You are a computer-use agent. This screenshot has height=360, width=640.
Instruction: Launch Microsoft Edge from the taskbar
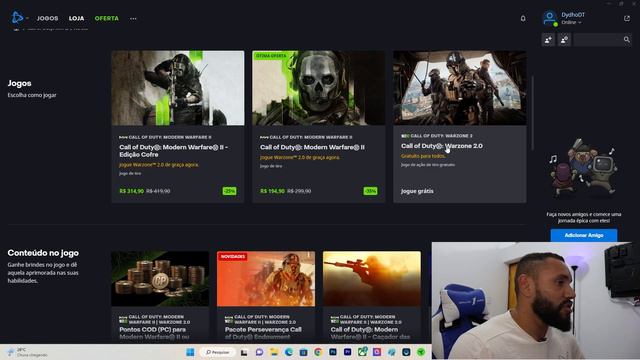tap(289, 352)
